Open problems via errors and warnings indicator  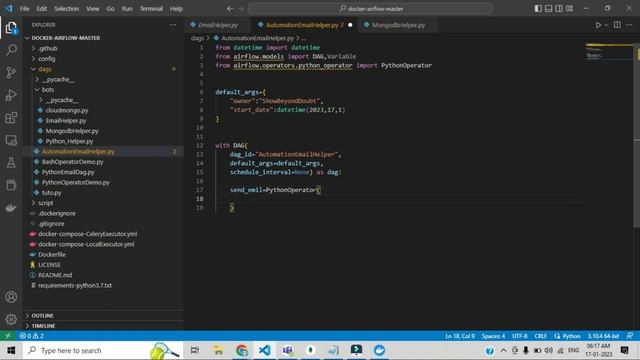(x=31, y=336)
